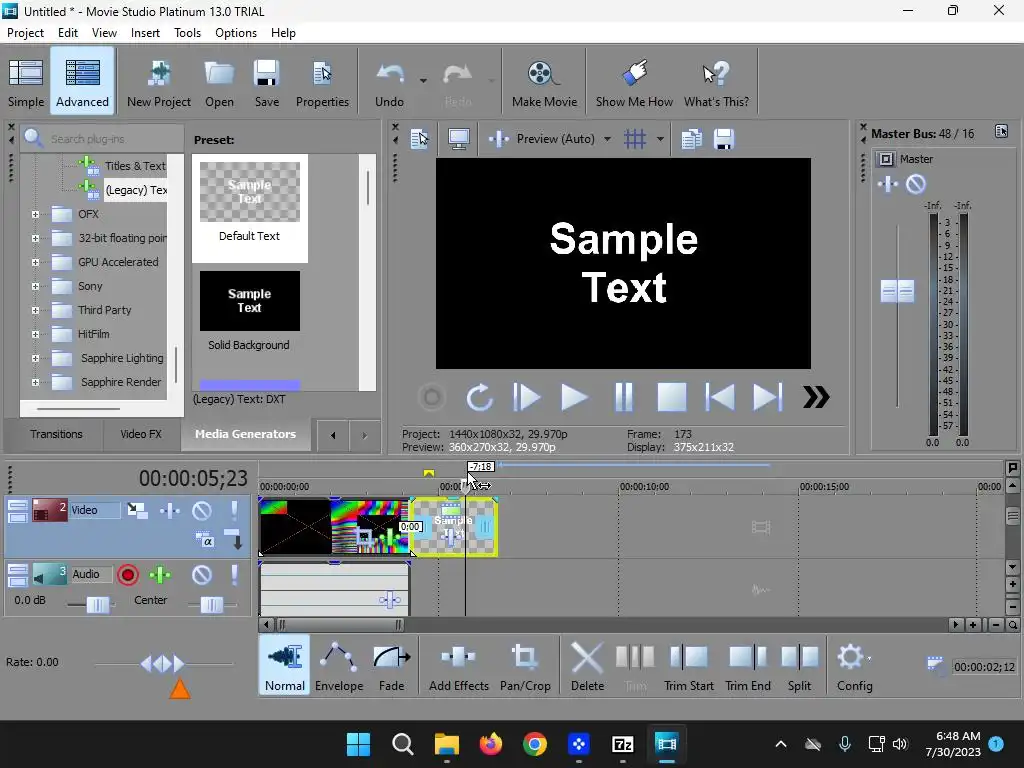Open Video track FX
The width and height of the screenshot is (1024, 768).
click(170, 510)
